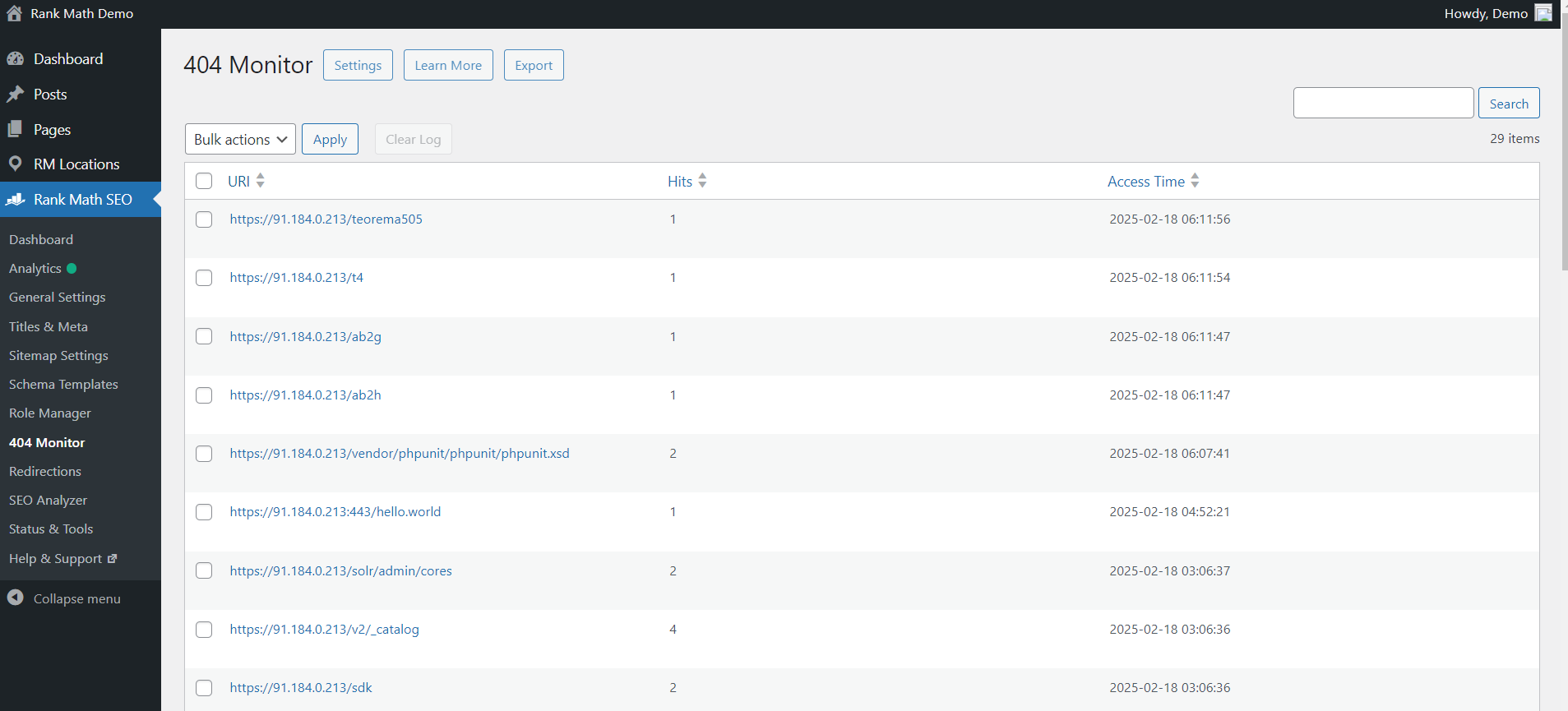Click the RM Locations map pin icon
Image resolution: width=1568 pixels, height=711 pixels.
click(x=15, y=164)
